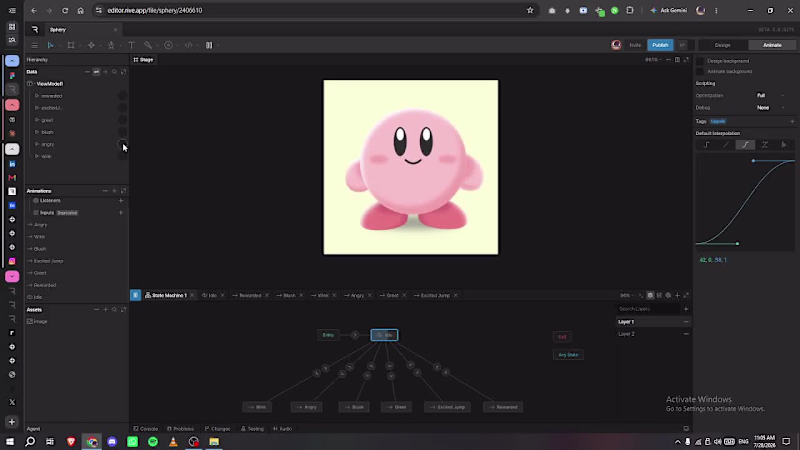
Task: Add a new tag with plus icon
Action: point(792,121)
